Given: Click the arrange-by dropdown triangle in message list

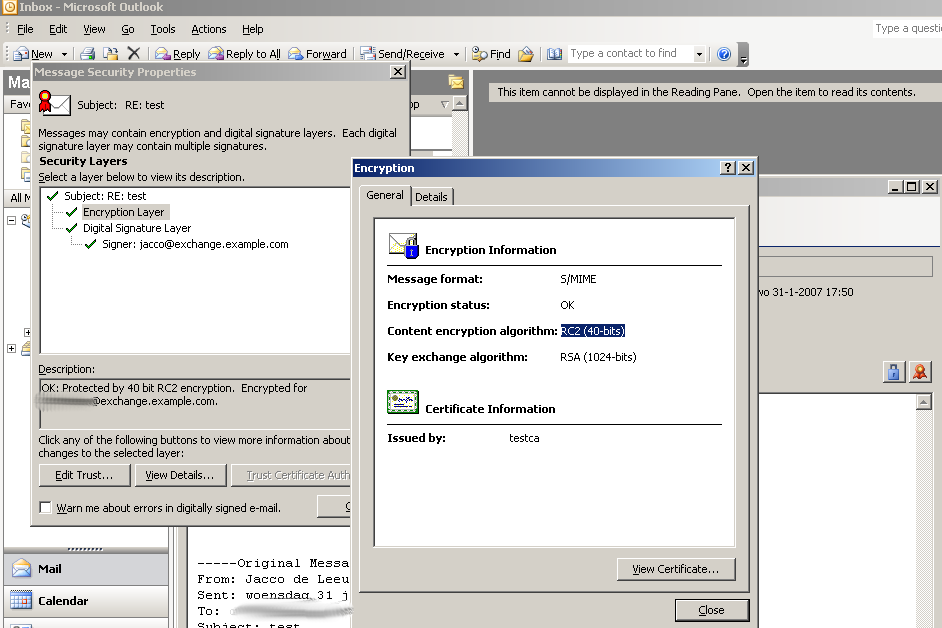Looking at the screenshot, I should (445, 104).
